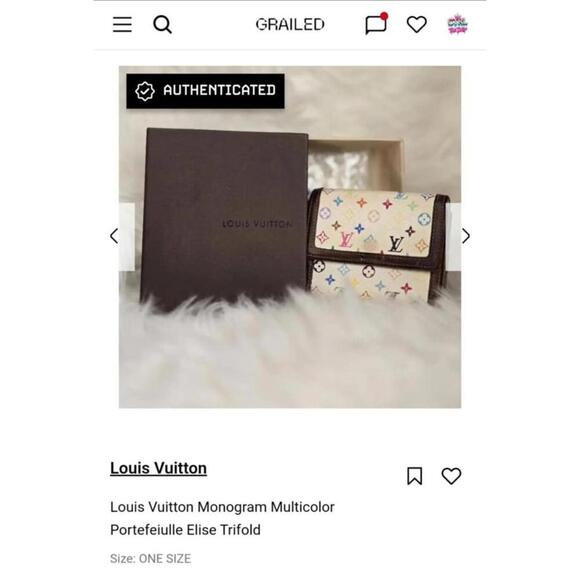Open the hamburger navigation menu
580x580 pixels.
point(122,24)
